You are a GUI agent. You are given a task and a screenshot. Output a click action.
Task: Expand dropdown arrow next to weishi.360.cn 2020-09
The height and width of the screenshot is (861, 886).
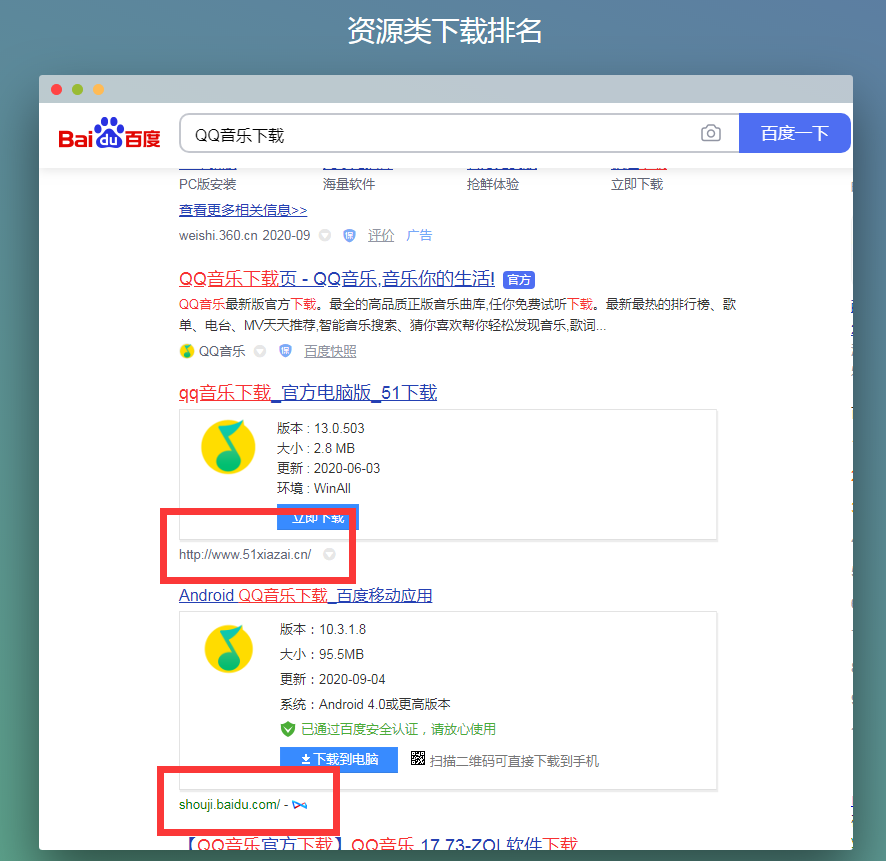point(325,235)
